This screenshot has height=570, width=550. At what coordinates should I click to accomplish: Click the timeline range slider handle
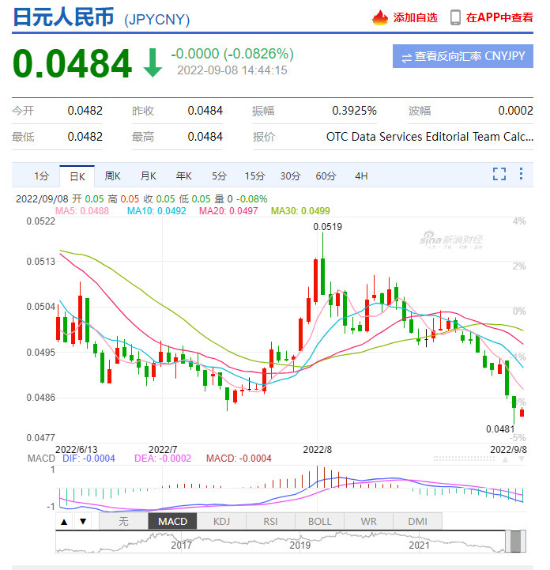[x=515, y=541]
